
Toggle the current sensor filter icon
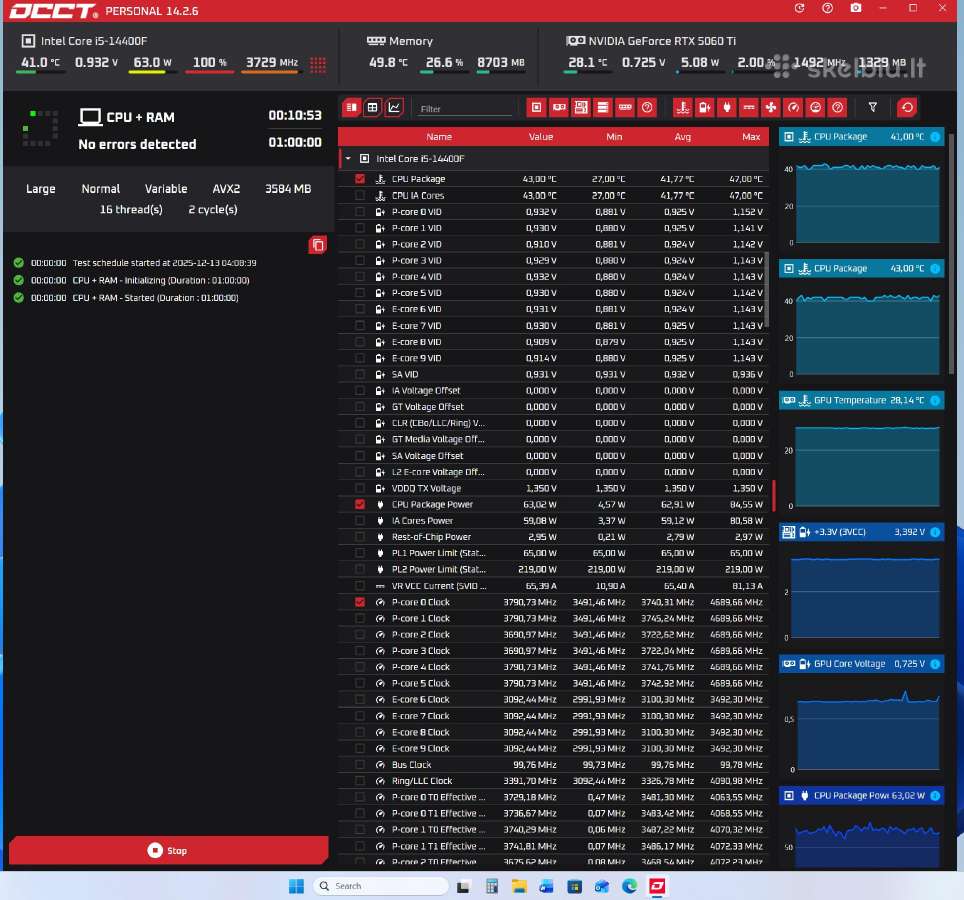tap(749, 108)
